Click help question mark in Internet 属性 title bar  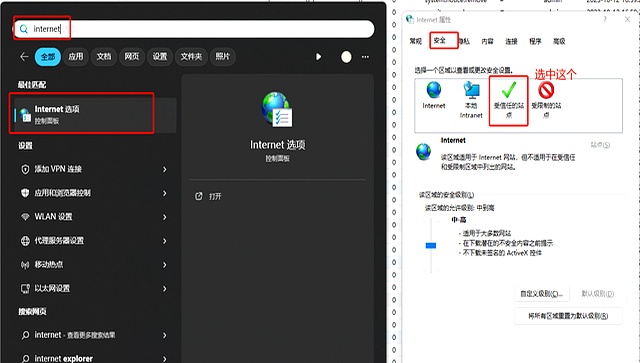point(605,19)
